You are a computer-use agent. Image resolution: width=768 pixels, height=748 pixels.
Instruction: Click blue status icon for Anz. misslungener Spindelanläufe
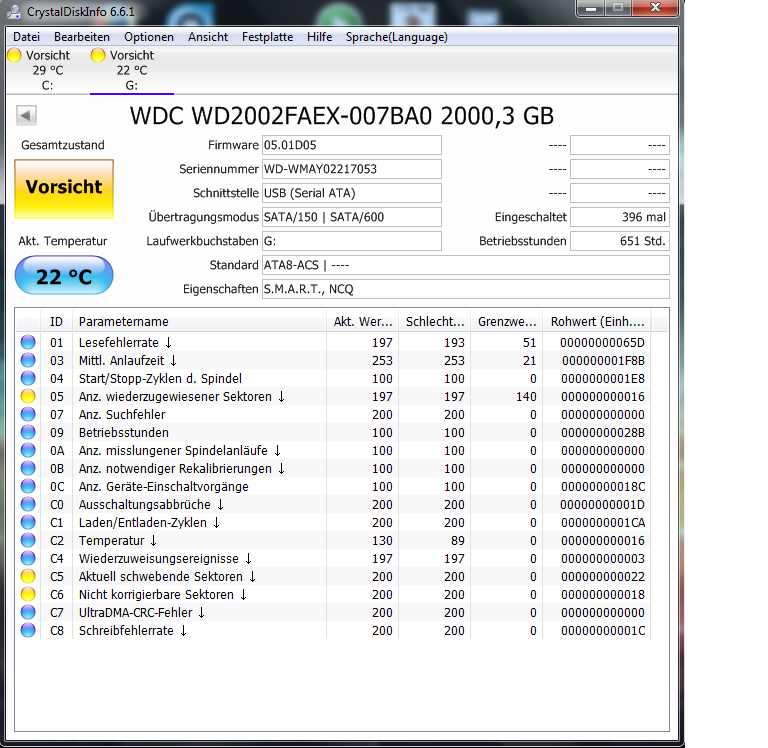coord(28,450)
